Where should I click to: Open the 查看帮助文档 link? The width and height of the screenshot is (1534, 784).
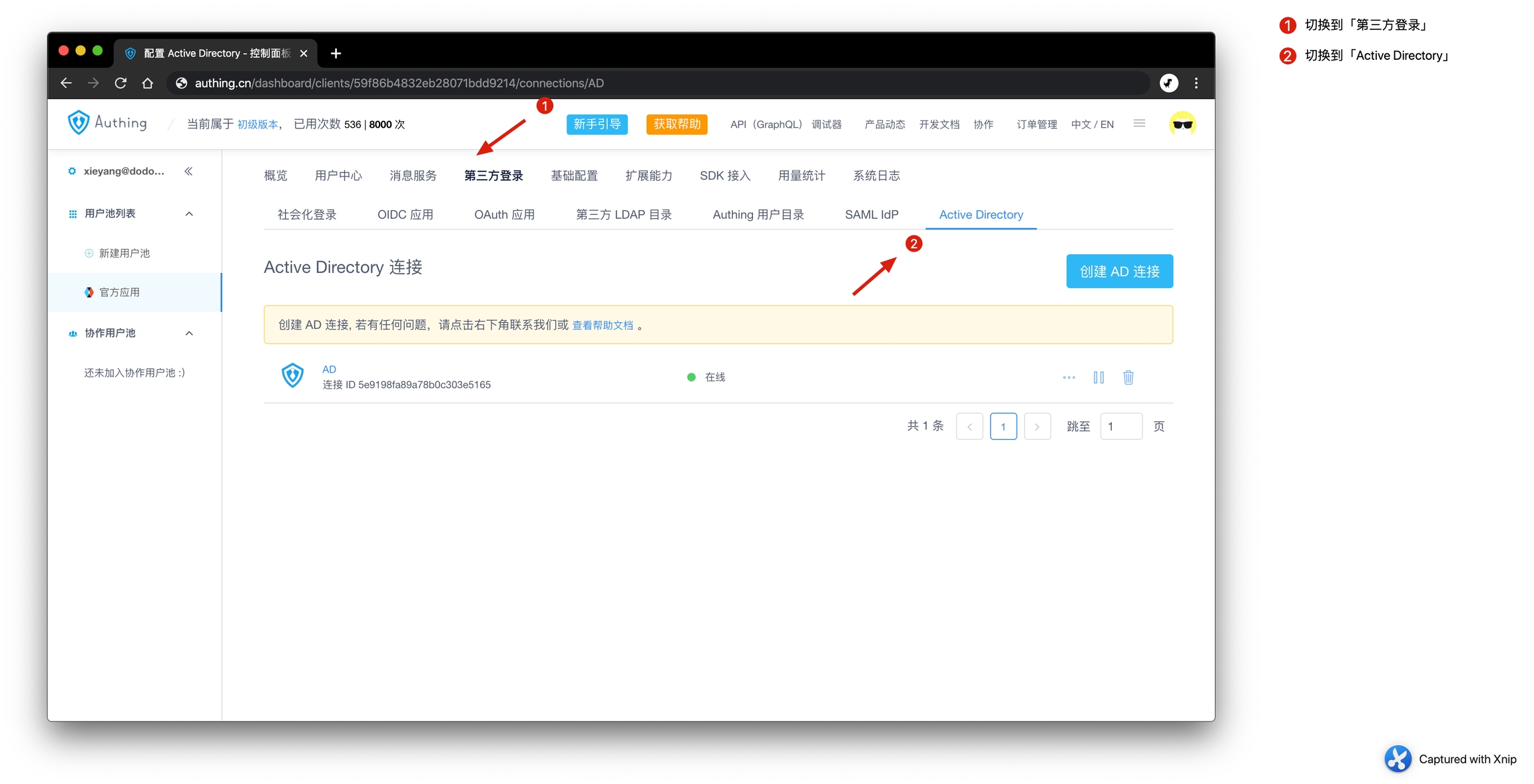(603, 325)
